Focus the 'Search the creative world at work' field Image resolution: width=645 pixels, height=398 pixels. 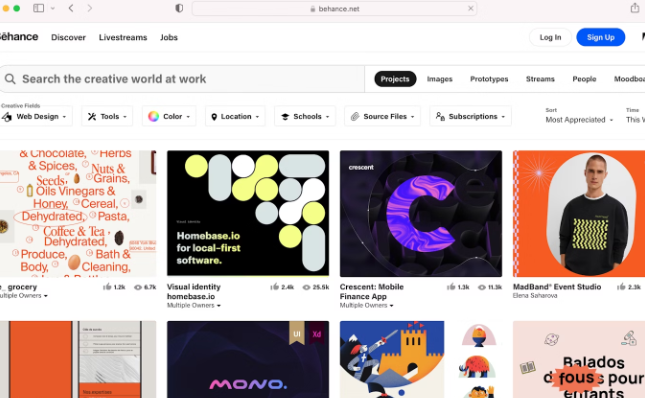pos(182,79)
